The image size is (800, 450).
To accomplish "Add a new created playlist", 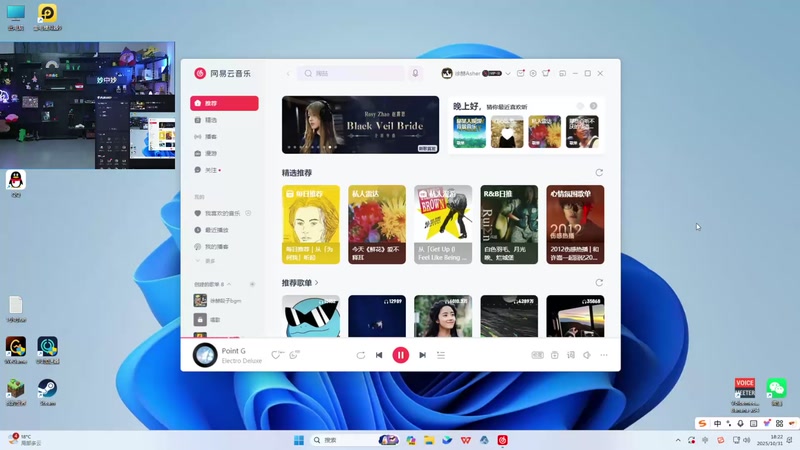I will point(252,284).
